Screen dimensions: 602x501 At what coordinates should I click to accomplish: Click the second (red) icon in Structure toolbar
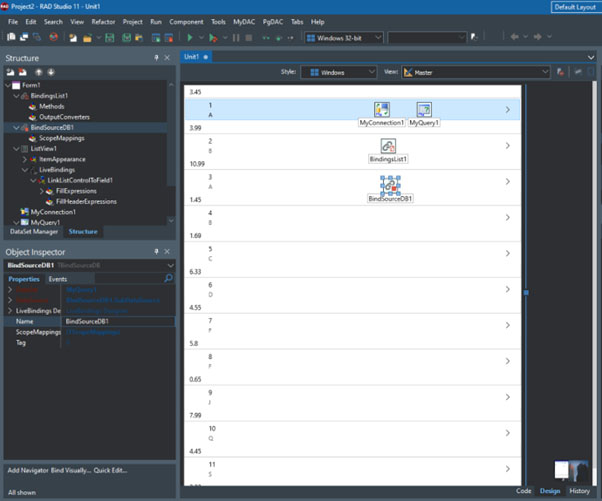(x=23, y=72)
